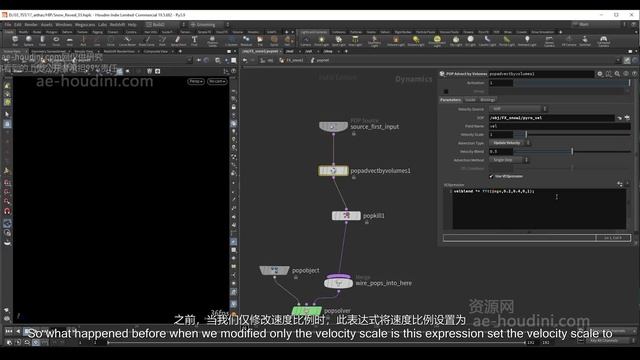Add a Distant Light from shelf
Viewport: 640px width, 360px height.
tap(416, 40)
